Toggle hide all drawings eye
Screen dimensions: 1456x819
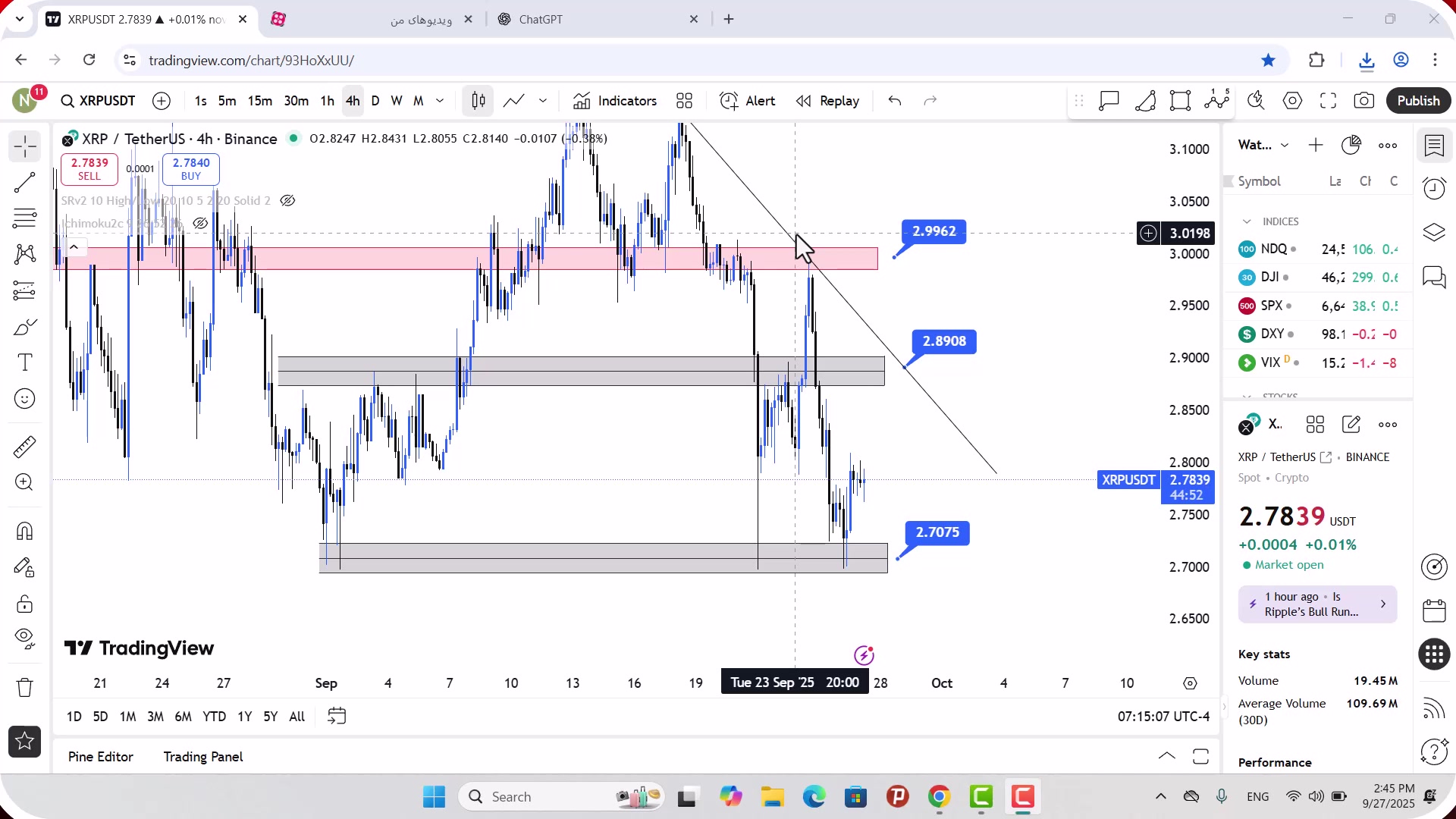click(x=25, y=639)
